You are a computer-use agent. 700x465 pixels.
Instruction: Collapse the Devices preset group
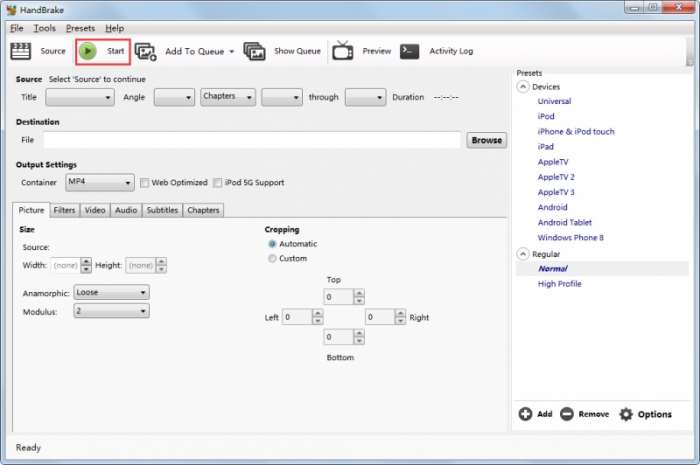click(x=522, y=87)
